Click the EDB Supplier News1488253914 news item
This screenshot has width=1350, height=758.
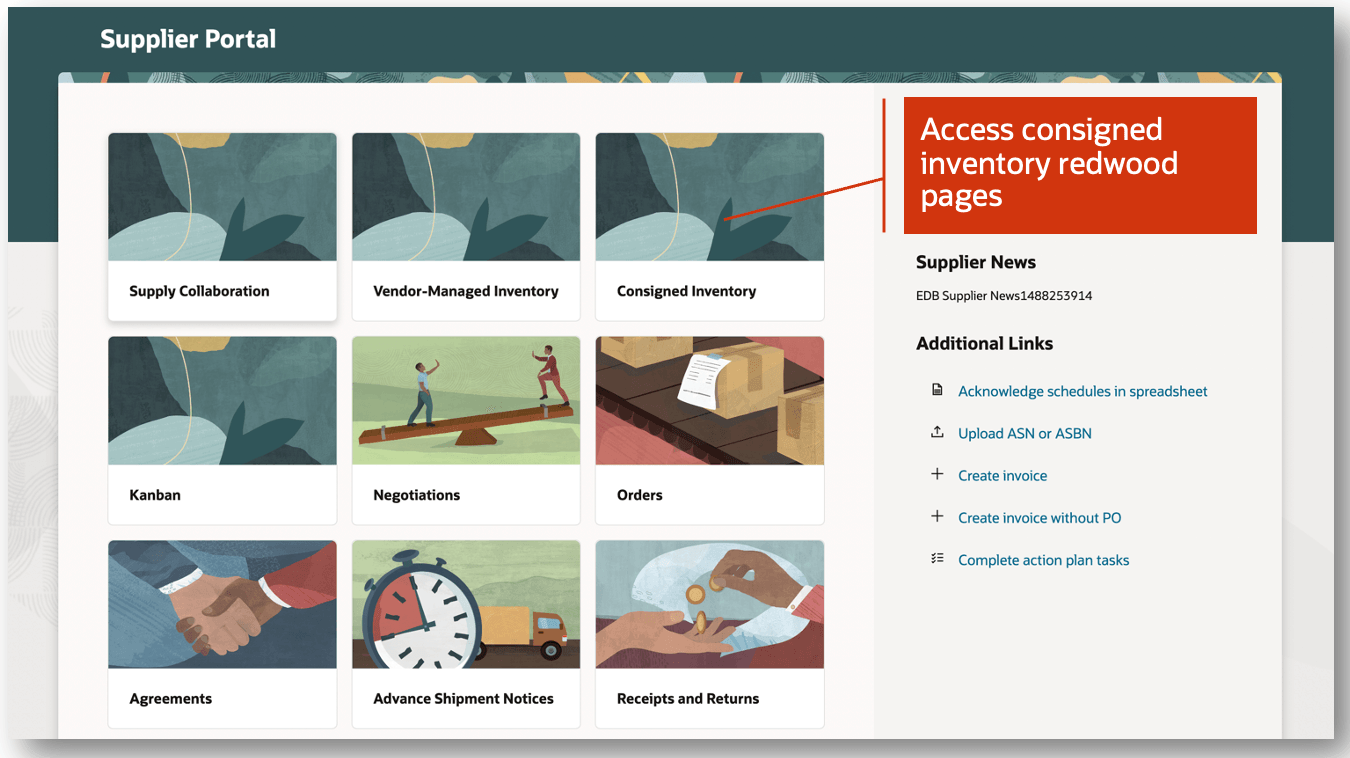pyautogui.click(x=1003, y=295)
